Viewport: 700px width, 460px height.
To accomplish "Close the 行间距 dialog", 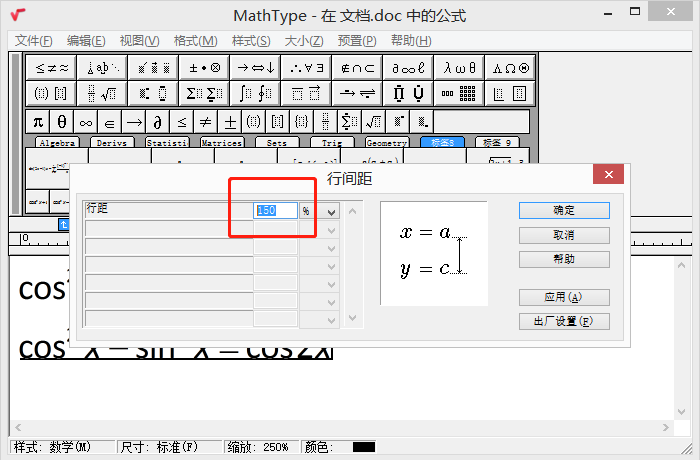I will point(608,174).
